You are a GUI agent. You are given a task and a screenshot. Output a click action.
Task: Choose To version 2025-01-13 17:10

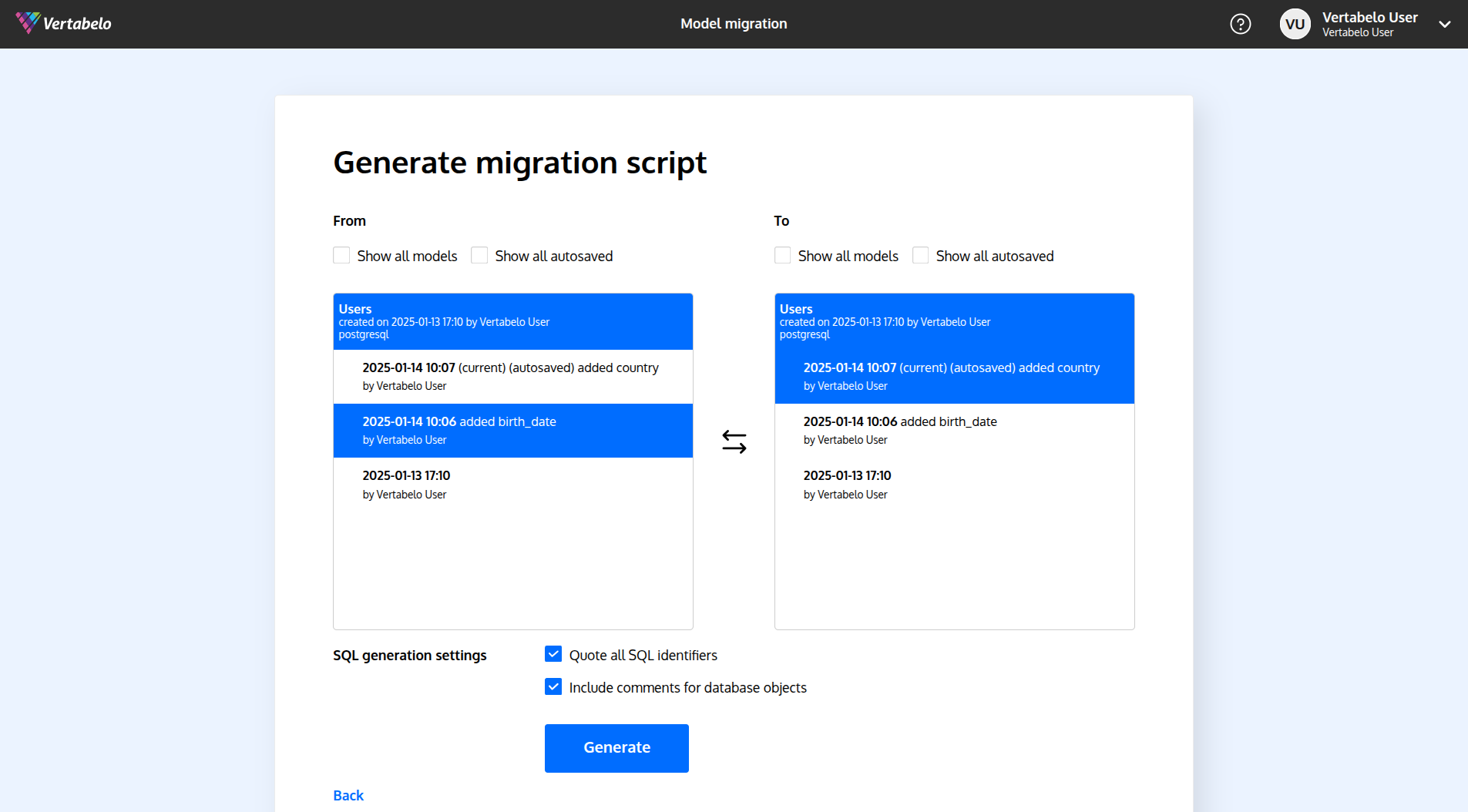tap(954, 484)
